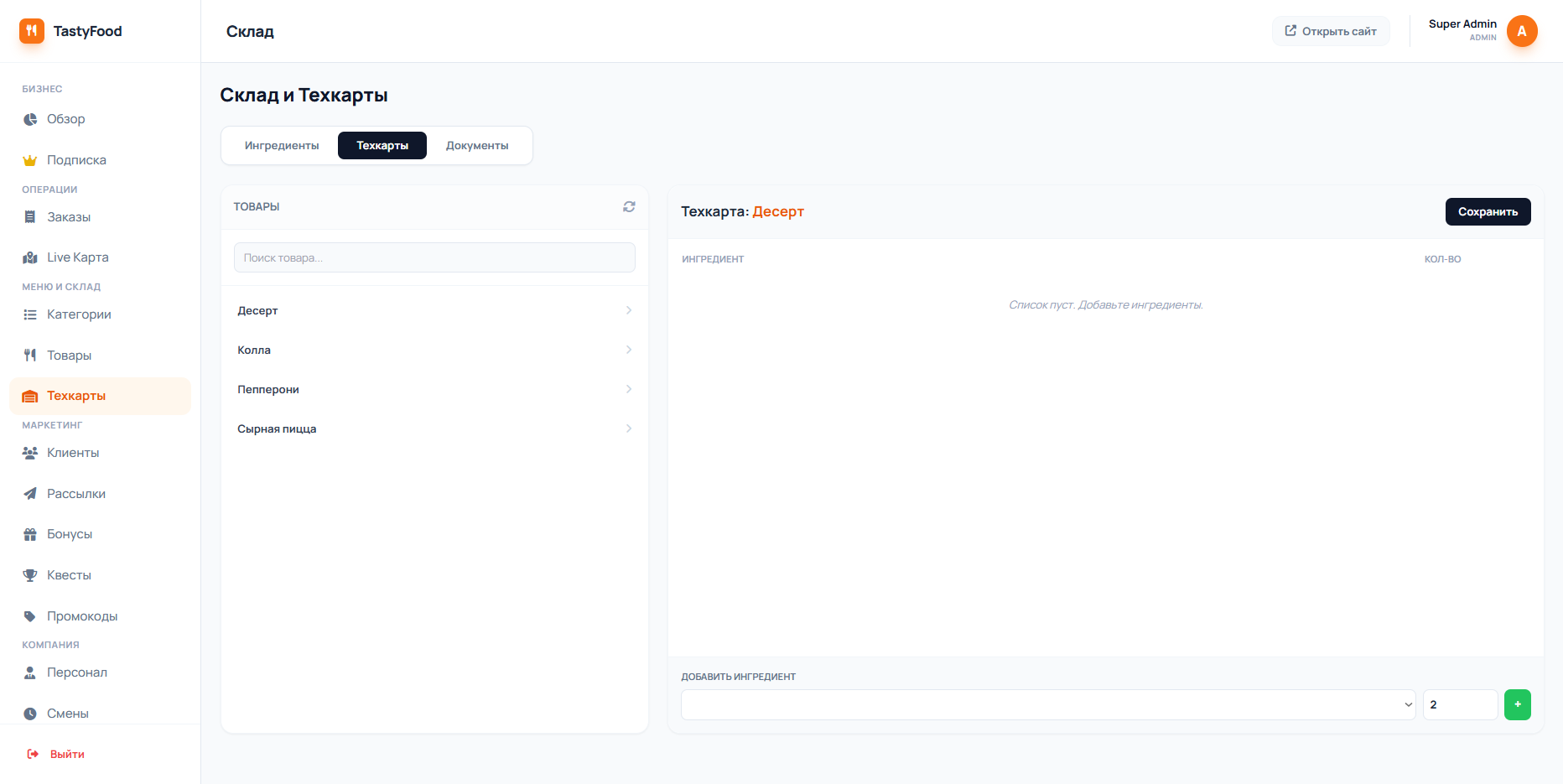The width and height of the screenshot is (1563, 784).
Task: Open the ingredient selection dropdown
Action: click(1047, 704)
